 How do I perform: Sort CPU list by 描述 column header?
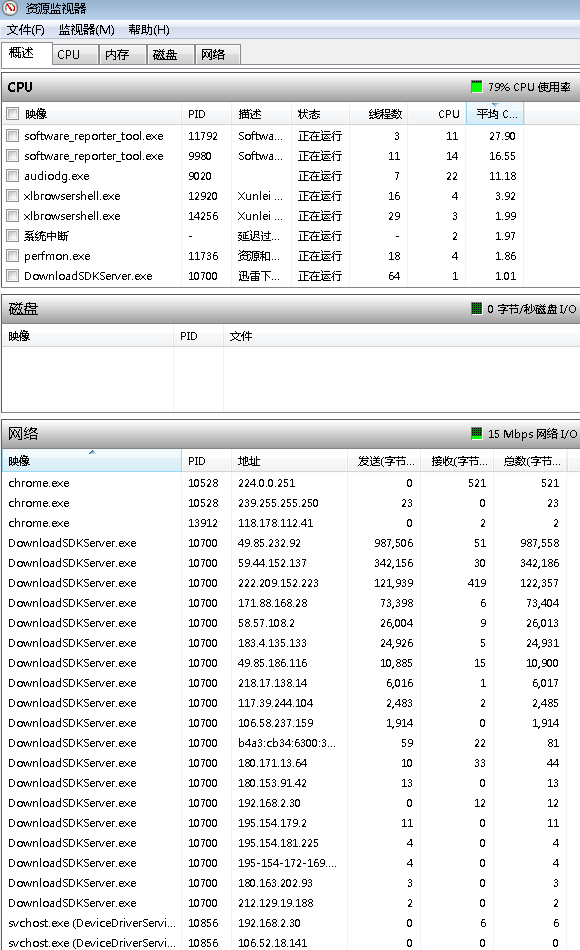click(261, 114)
